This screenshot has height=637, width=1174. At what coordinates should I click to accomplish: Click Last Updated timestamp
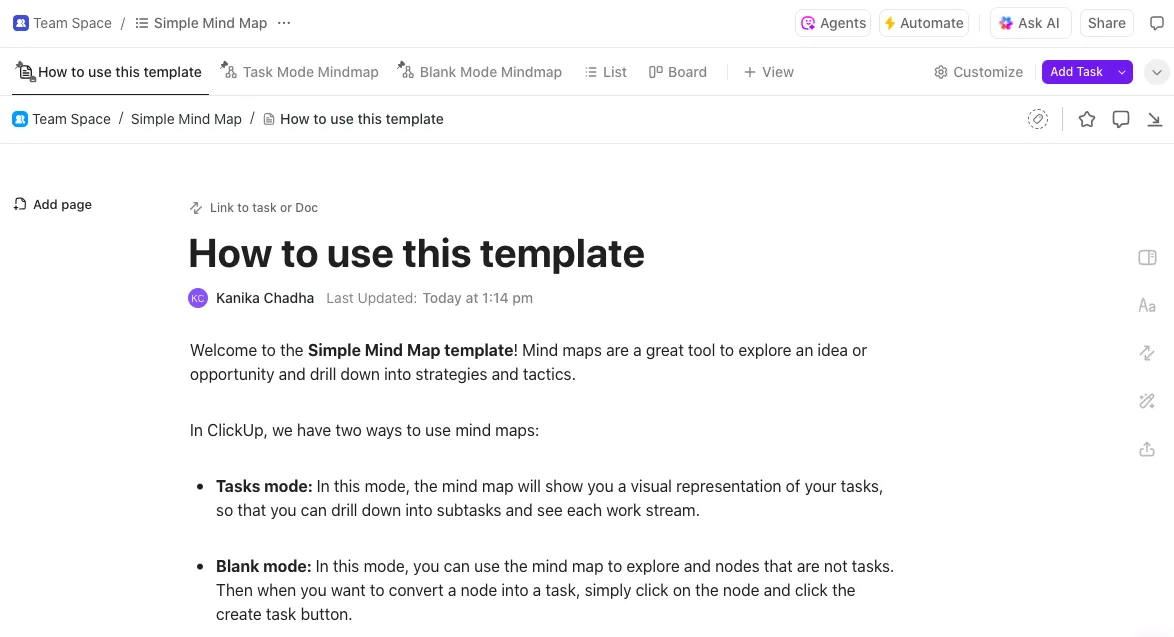tap(430, 298)
